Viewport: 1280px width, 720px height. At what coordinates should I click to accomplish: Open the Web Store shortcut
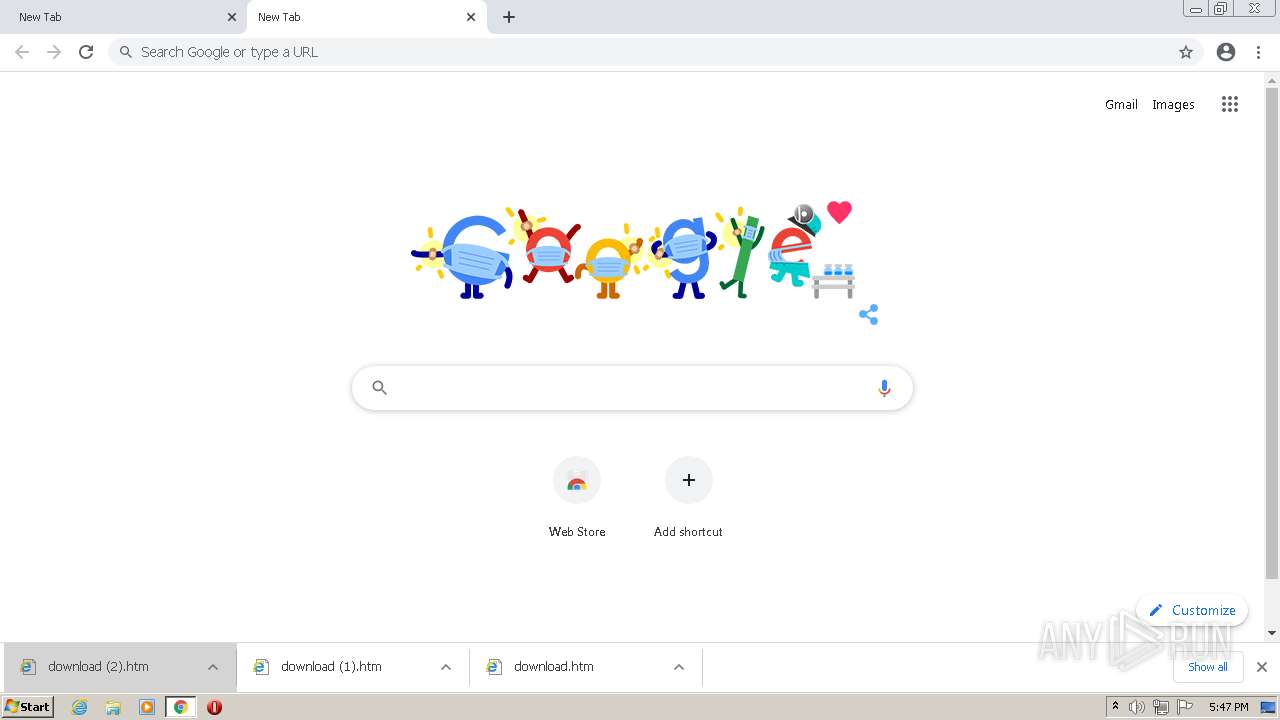coord(577,498)
